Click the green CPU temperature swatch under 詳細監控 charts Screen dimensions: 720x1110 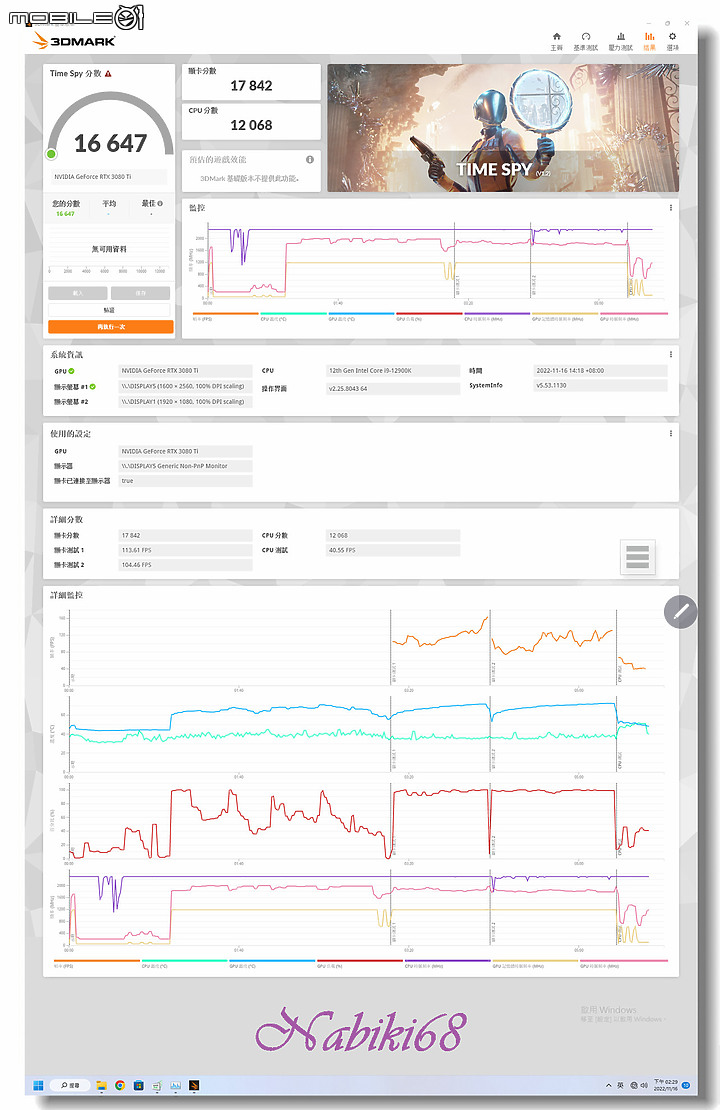click(184, 961)
